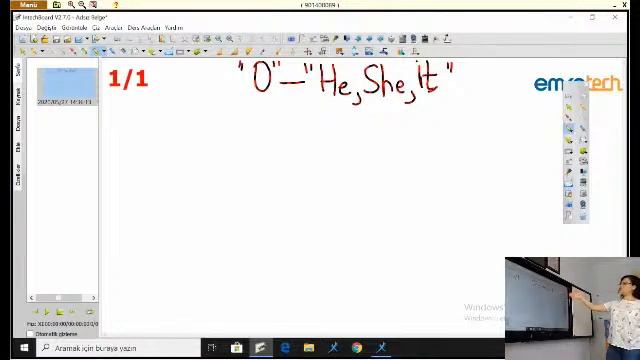The image size is (640, 360).
Task: Select the page thumbnail in side panel
Action: point(67,86)
